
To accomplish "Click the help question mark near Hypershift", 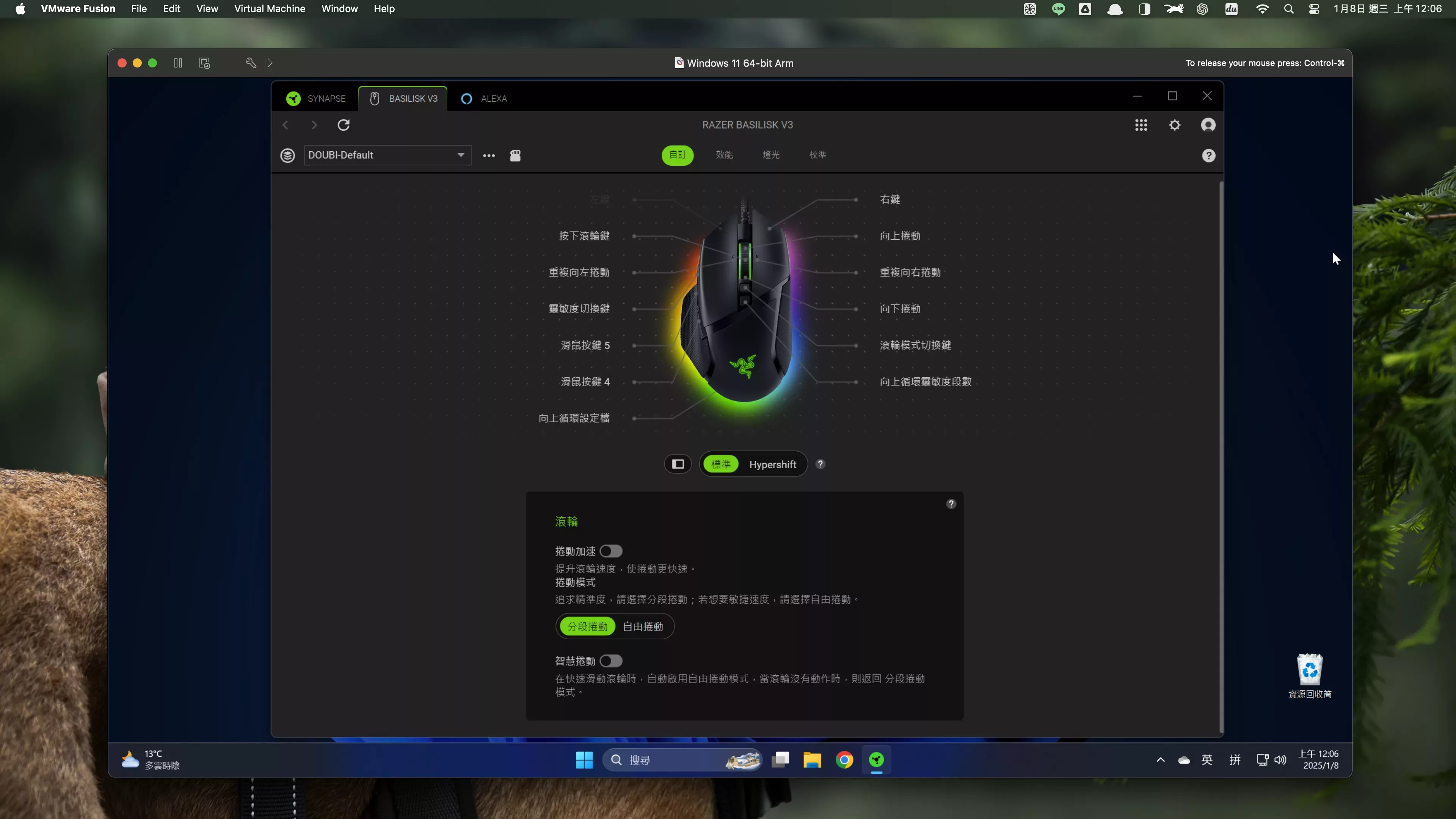I will click(x=820, y=464).
